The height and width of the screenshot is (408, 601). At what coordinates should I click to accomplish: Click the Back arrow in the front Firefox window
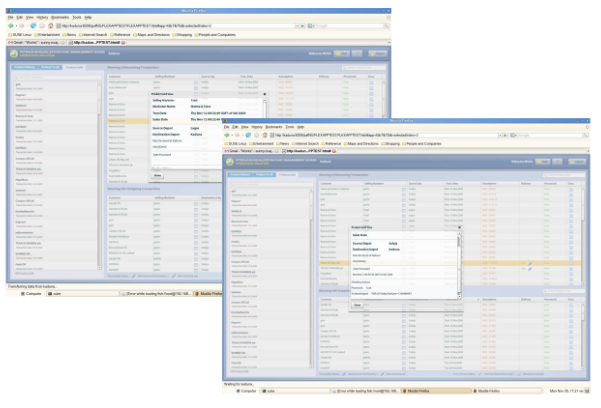[x=228, y=134]
